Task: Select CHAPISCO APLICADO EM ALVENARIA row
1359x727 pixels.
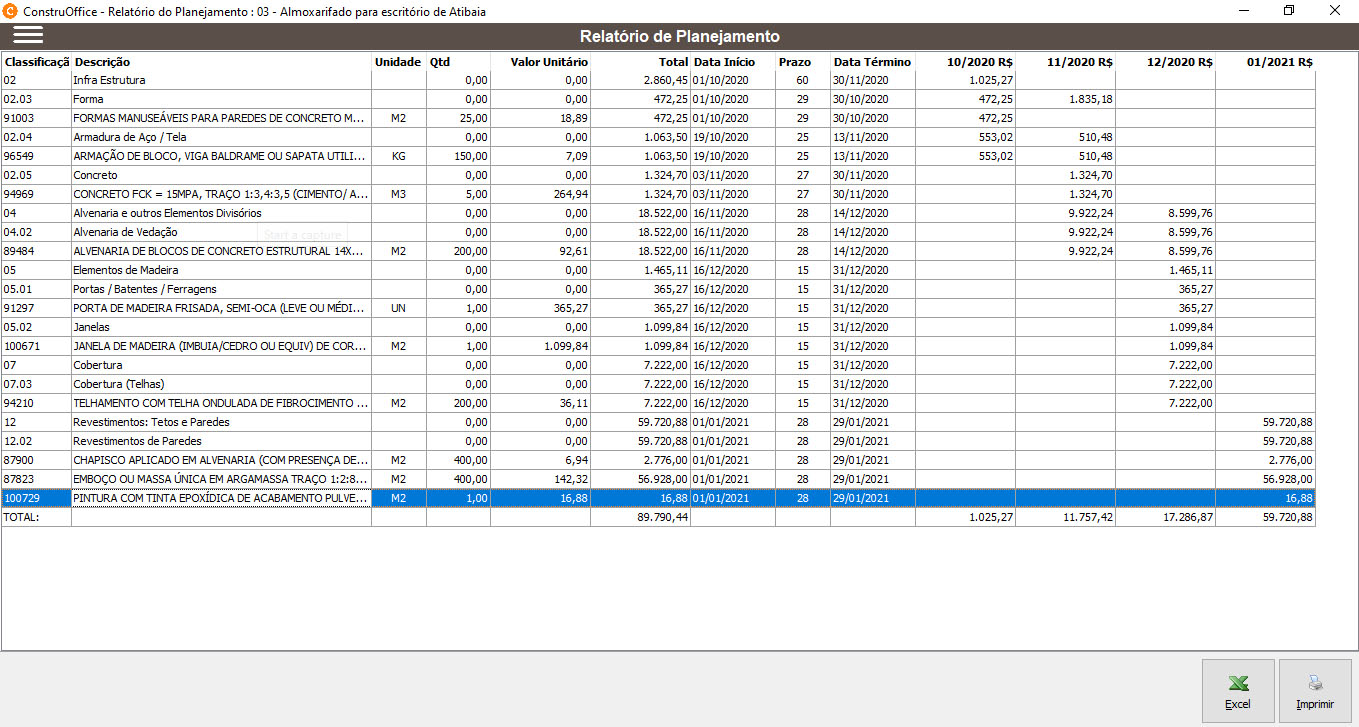Action: click(658, 460)
